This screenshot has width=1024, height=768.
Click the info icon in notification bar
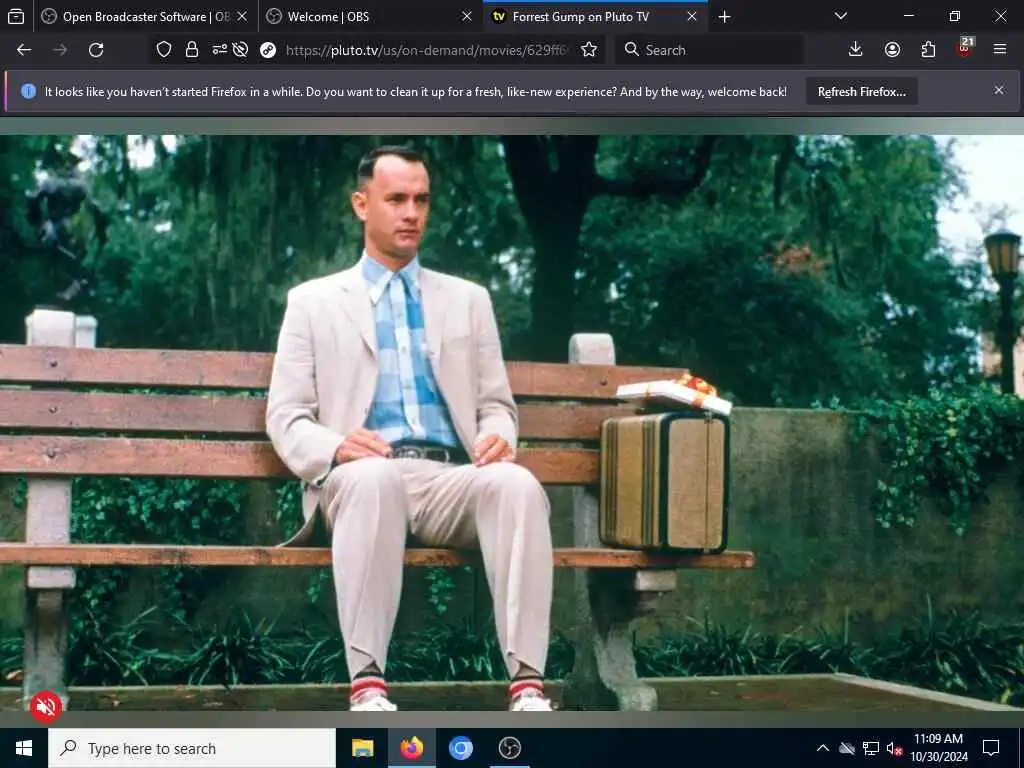pyautogui.click(x=28, y=91)
